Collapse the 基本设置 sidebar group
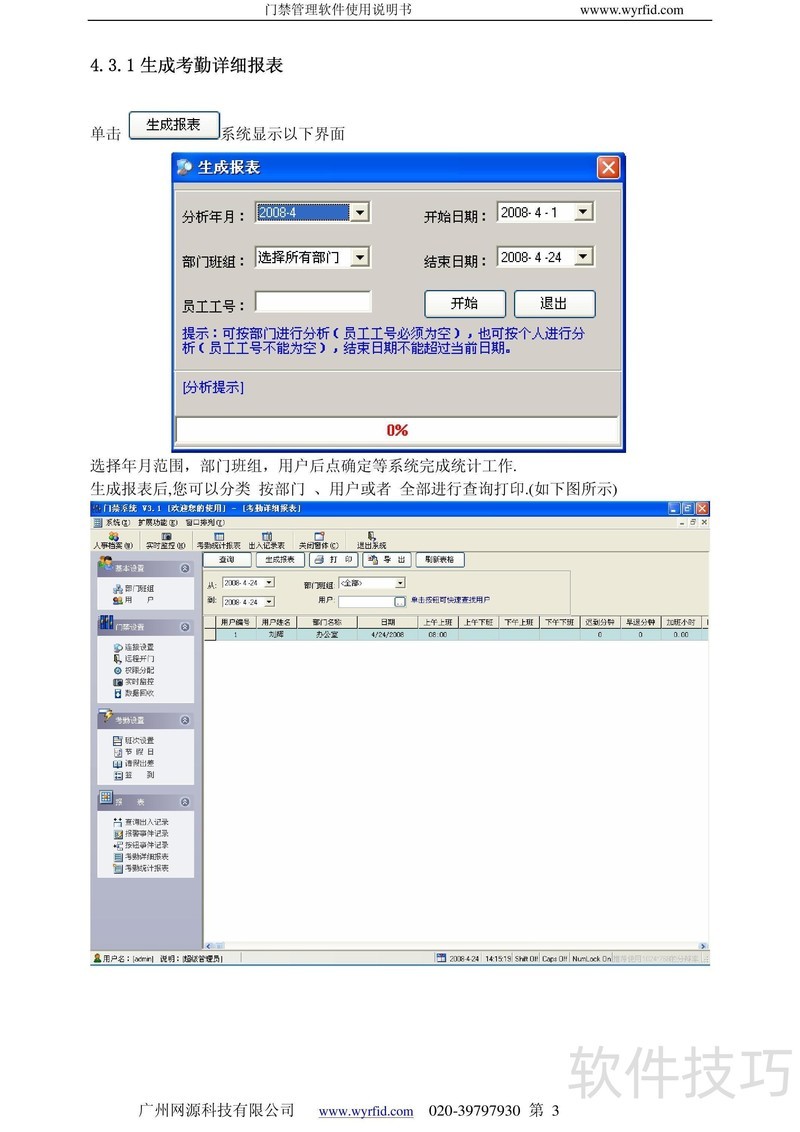800x1132 pixels. point(185,568)
